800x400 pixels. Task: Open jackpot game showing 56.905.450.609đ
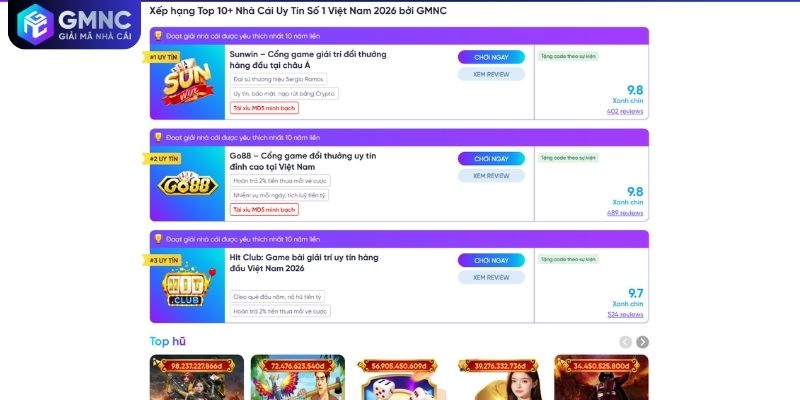pos(398,378)
